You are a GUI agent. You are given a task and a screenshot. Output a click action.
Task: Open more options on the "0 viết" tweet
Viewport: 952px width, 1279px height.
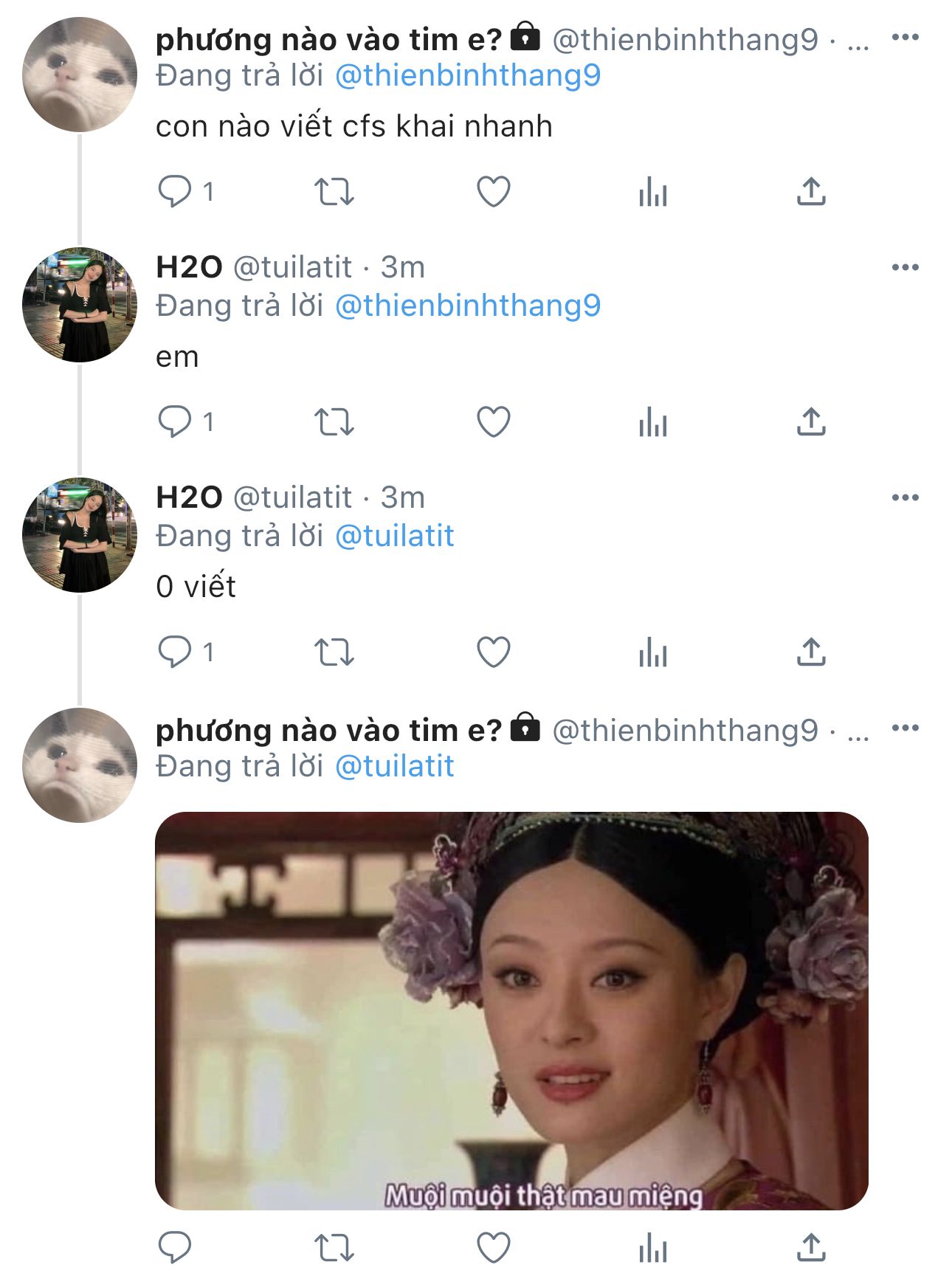click(x=905, y=497)
